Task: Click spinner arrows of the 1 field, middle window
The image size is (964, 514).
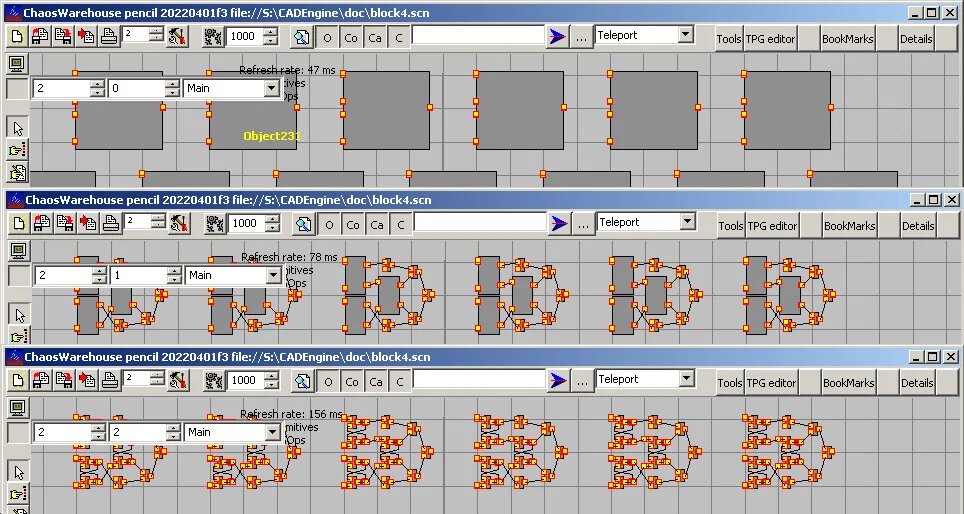Action: click(x=174, y=275)
